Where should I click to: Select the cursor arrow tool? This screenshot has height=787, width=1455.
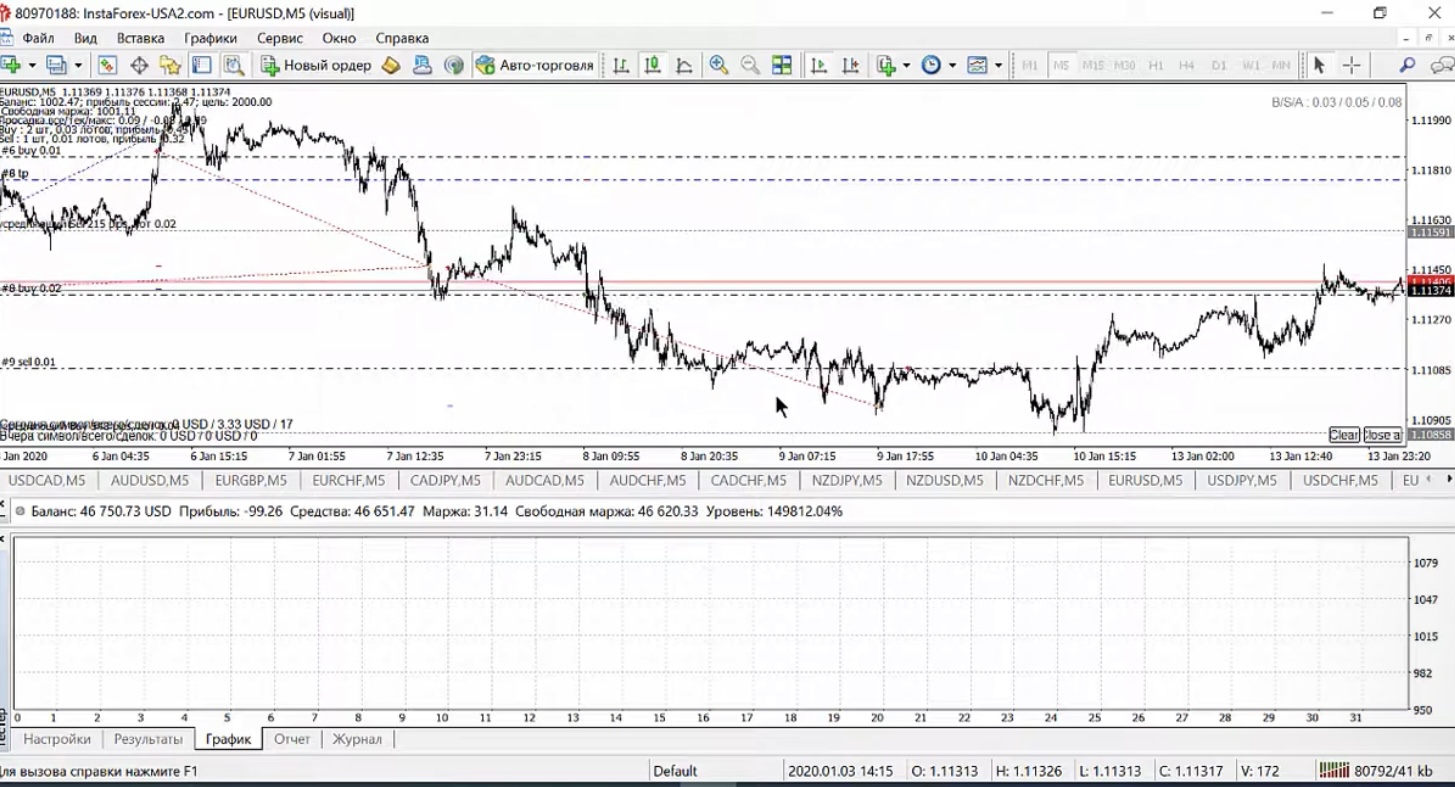(x=1318, y=65)
